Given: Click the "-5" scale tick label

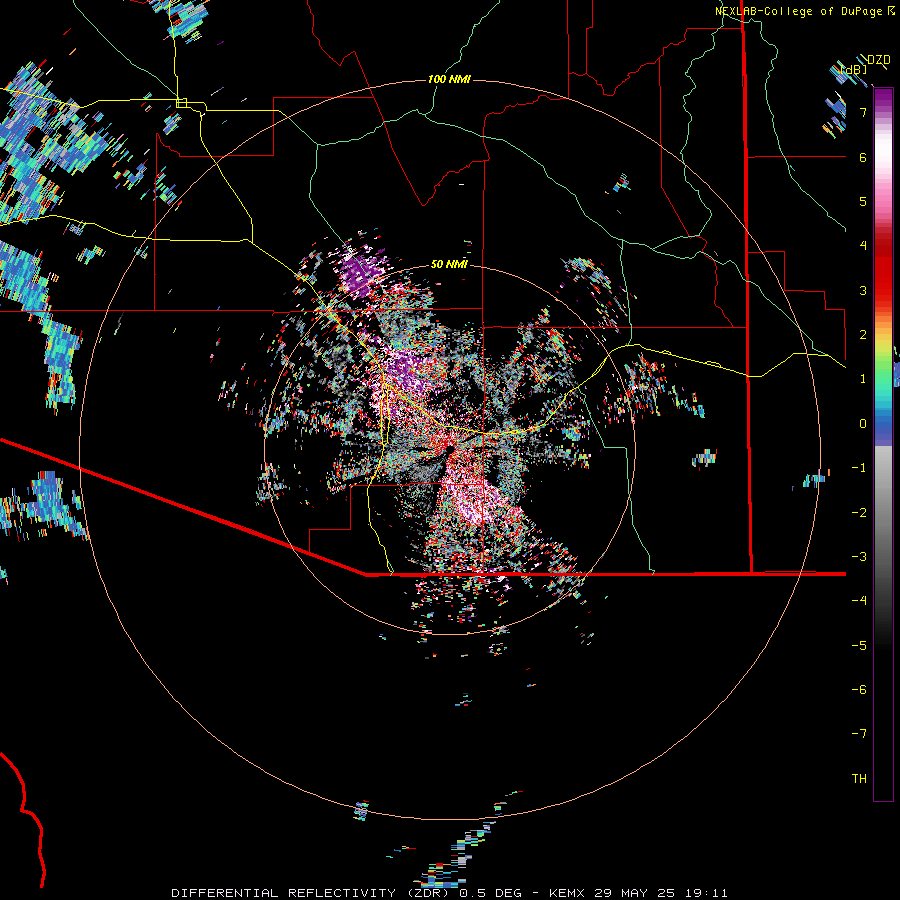Looking at the screenshot, I should pyautogui.click(x=859, y=645).
